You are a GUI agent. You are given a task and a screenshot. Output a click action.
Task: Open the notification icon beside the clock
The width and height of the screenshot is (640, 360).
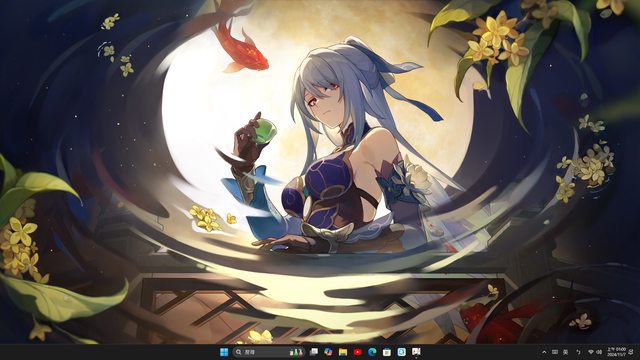(x=632, y=352)
